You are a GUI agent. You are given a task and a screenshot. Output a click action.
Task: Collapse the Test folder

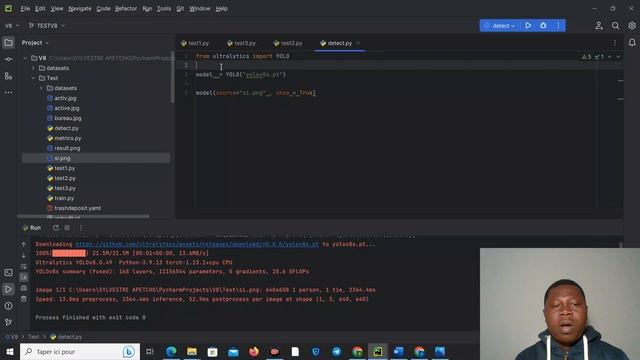click(33, 78)
